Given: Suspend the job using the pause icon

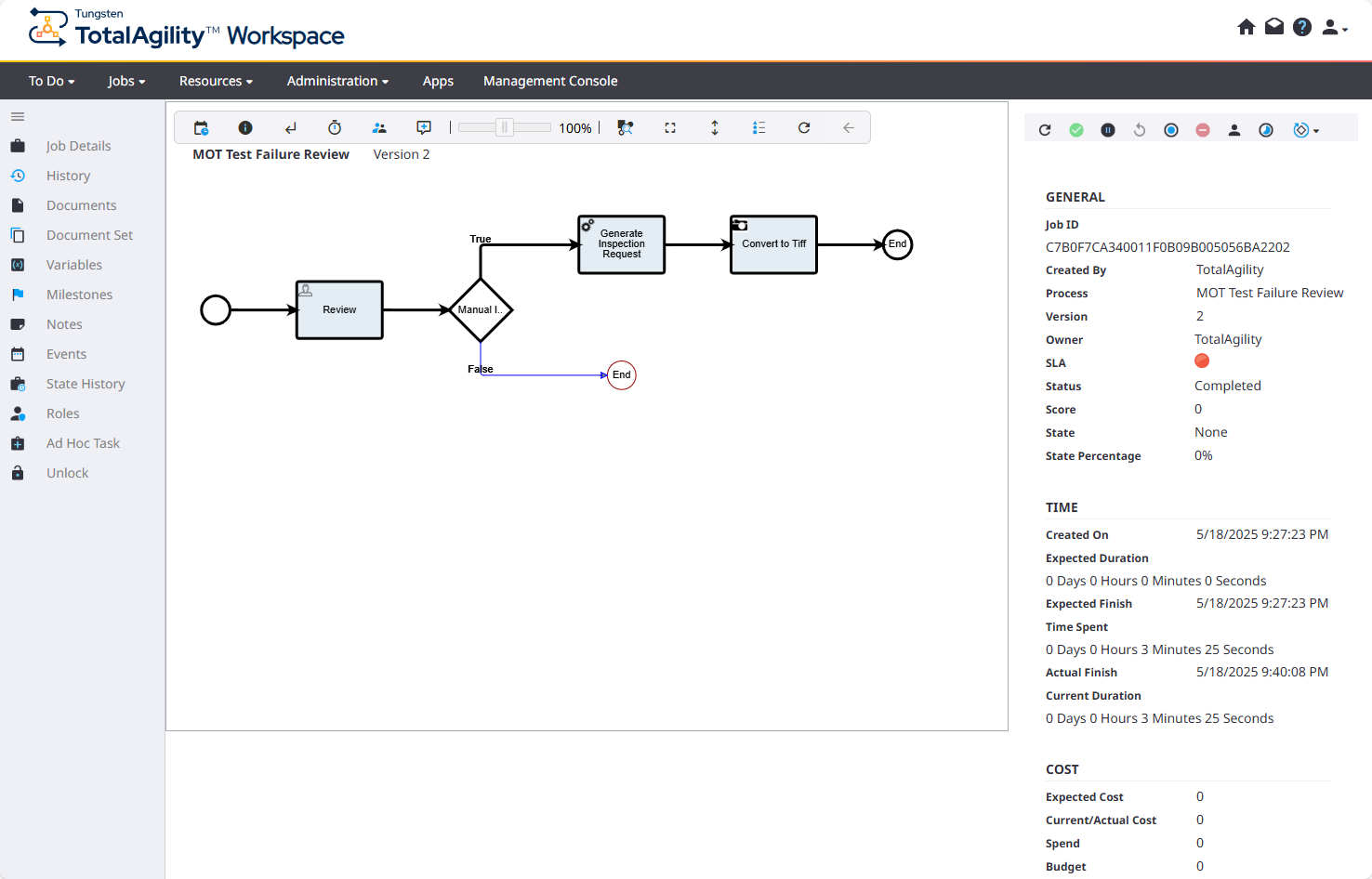Looking at the screenshot, I should point(1107,130).
